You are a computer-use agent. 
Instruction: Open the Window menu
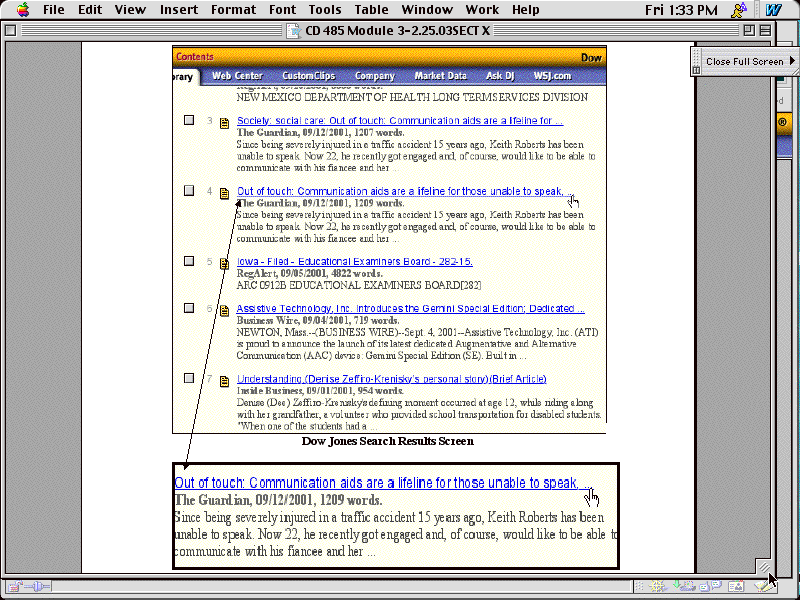427,10
